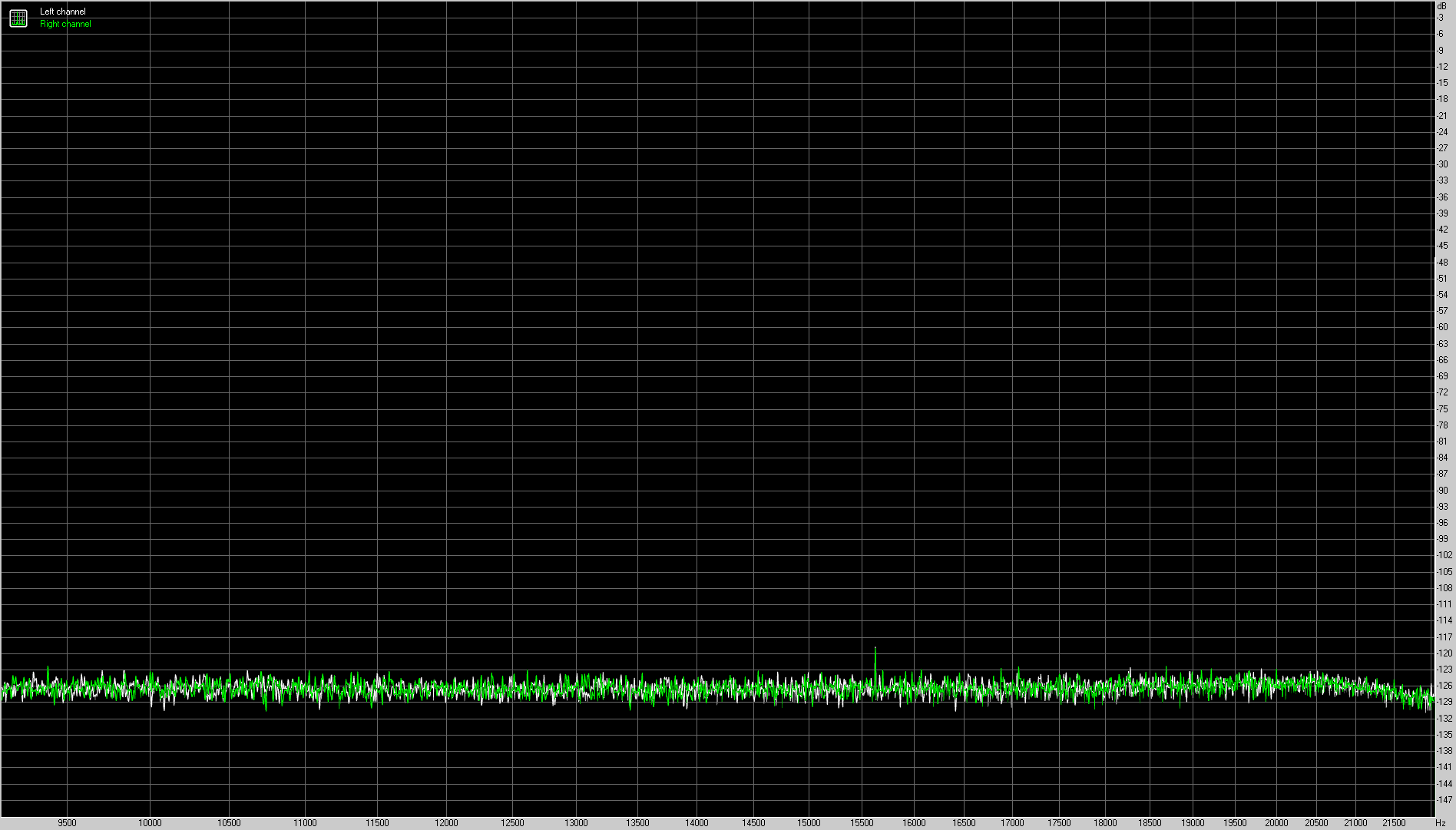Click the -30 dB axis label
The width and height of the screenshot is (1456, 830).
tap(1442, 164)
